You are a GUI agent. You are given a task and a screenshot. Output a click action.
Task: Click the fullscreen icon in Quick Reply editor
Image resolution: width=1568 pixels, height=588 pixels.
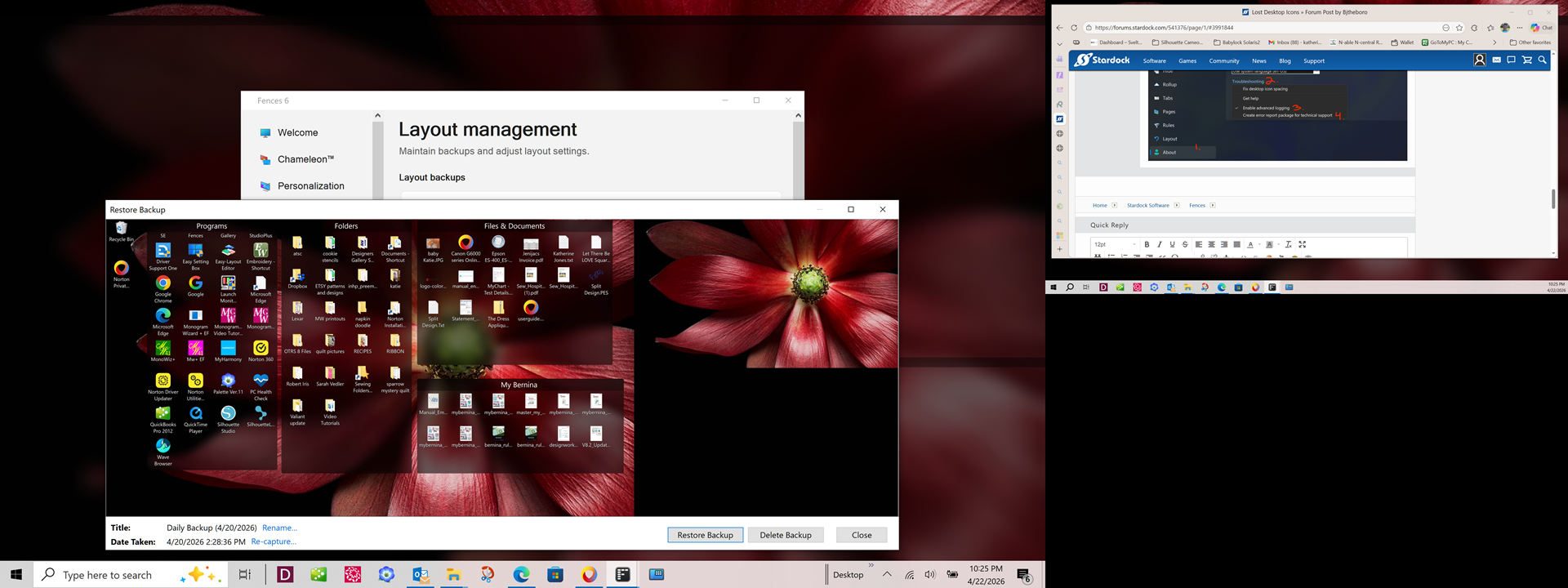[x=1303, y=244]
